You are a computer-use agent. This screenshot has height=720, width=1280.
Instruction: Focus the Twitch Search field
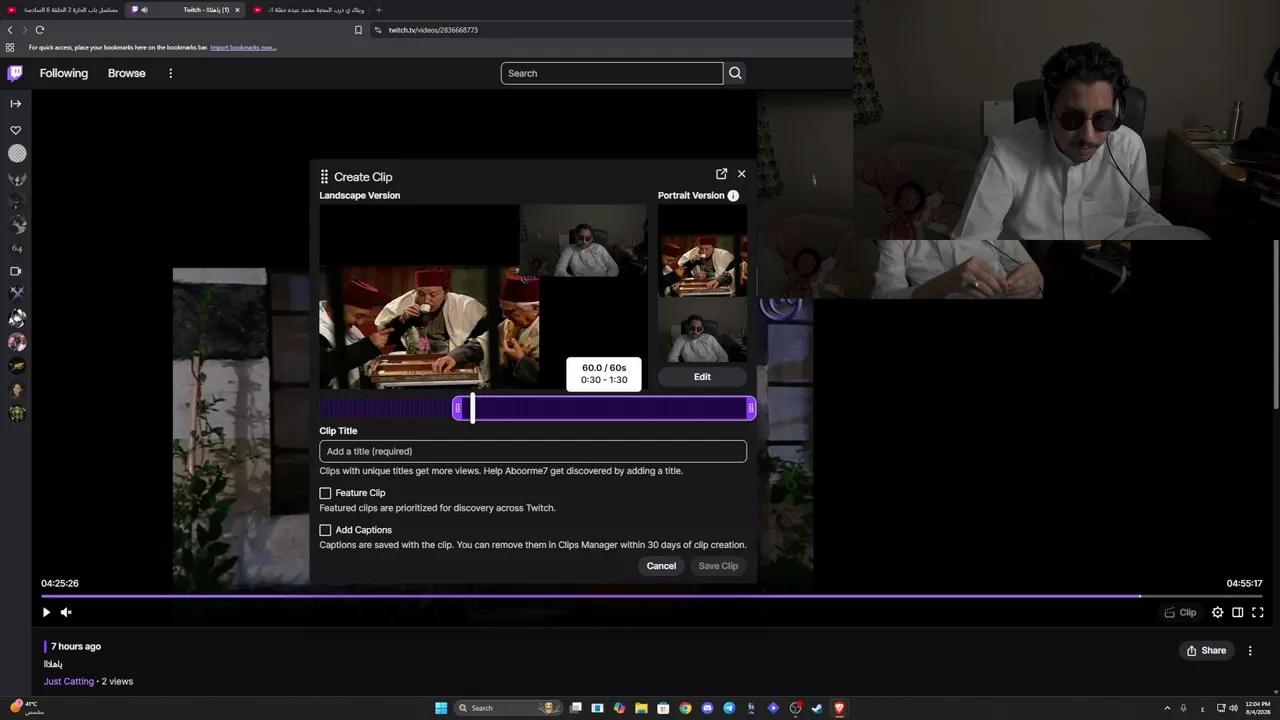pos(612,73)
